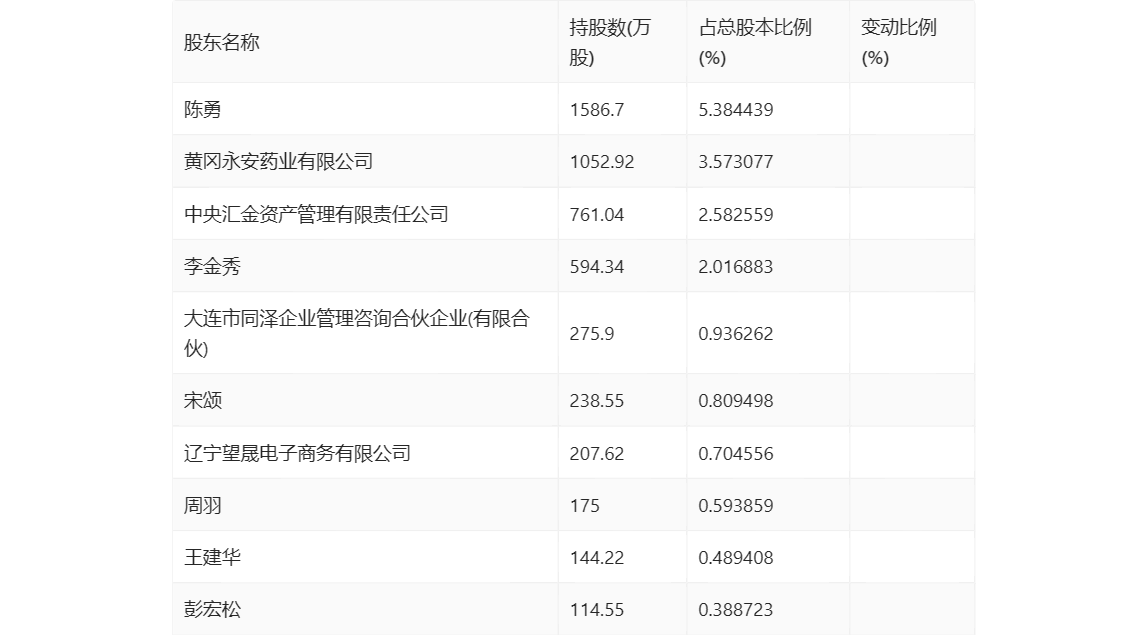Select shareholder name 李金秀
1148x635 pixels.
pyautogui.click(x=212, y=266)
